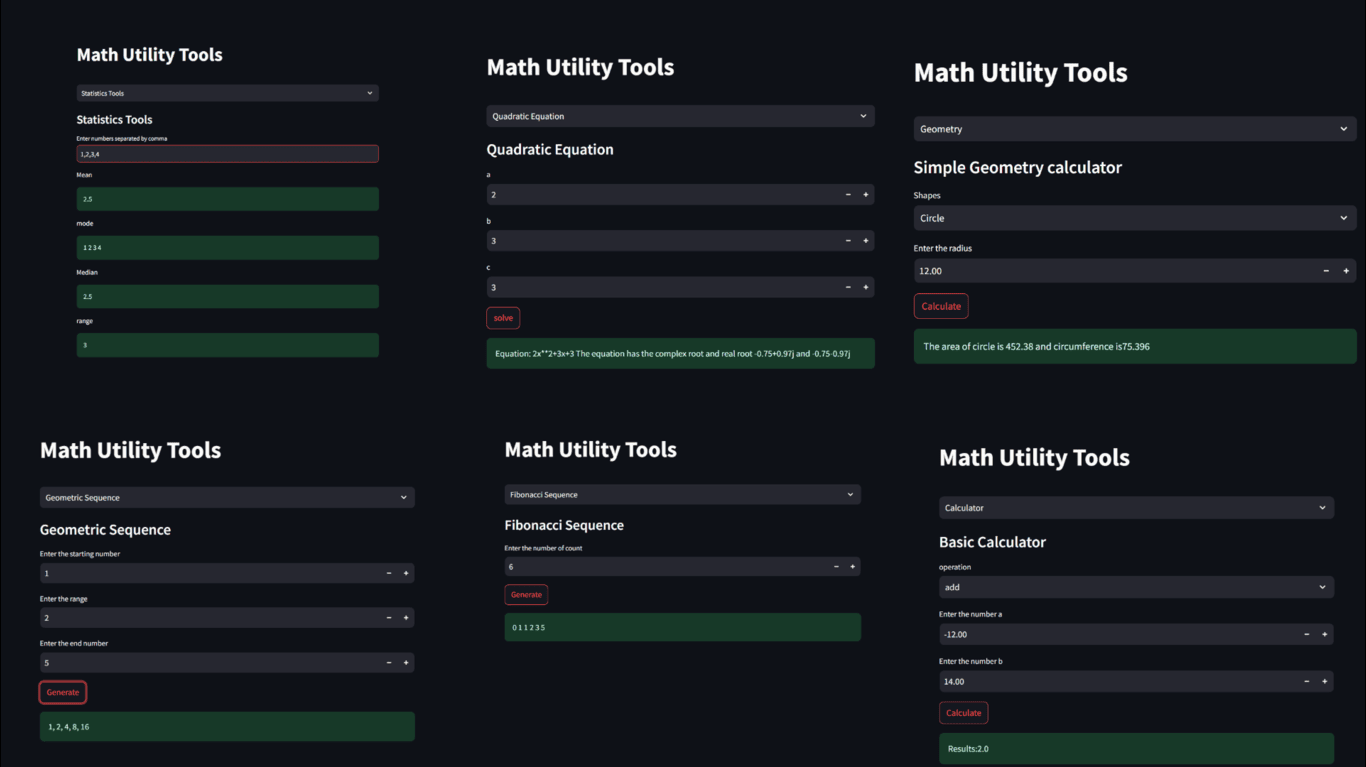Viewport: 1366px width, 767px height.
Task: Increase Fibonacci count with plus
Action: (x=853, y=567)
